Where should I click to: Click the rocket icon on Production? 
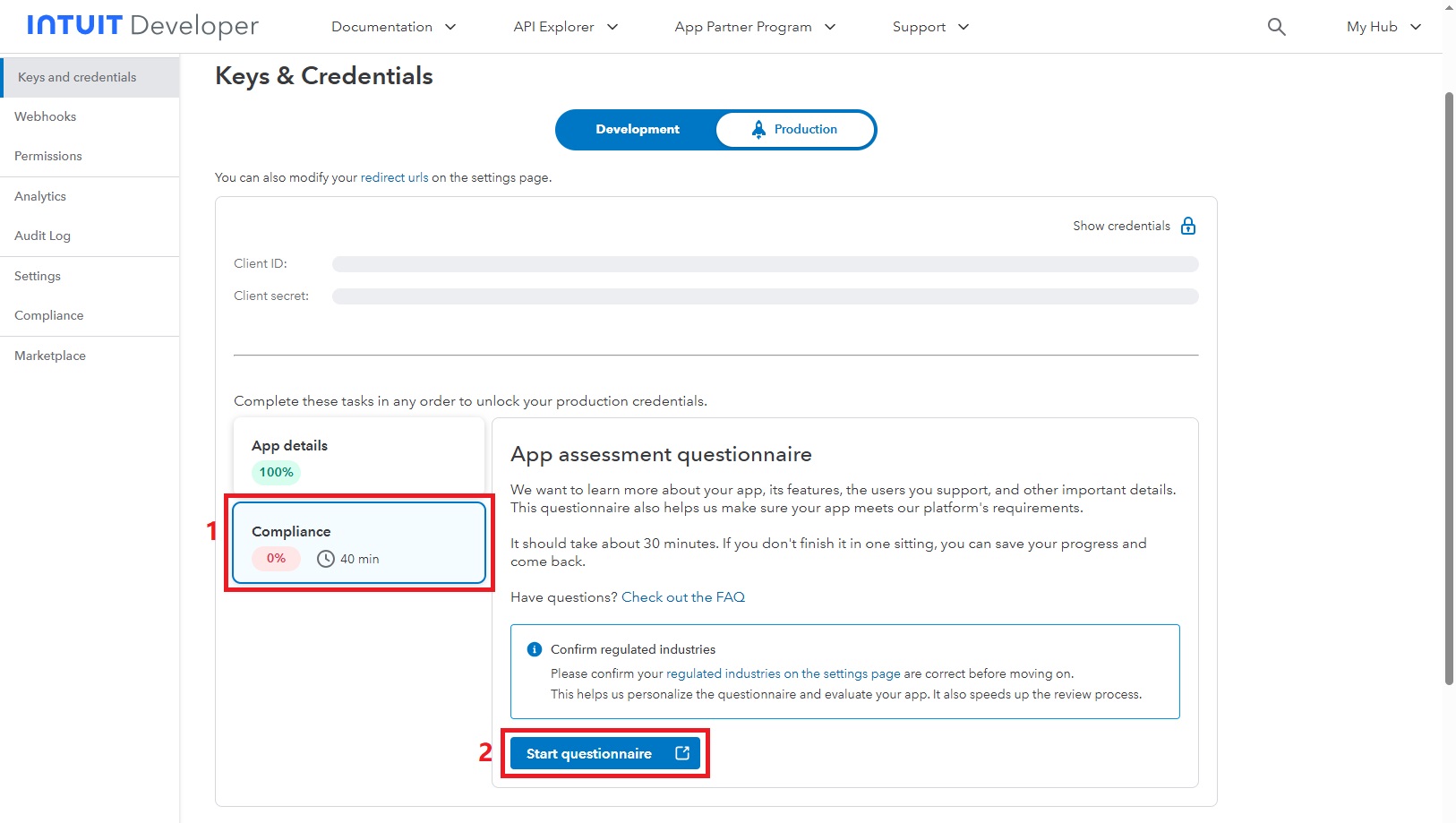[x=758, y=130]
